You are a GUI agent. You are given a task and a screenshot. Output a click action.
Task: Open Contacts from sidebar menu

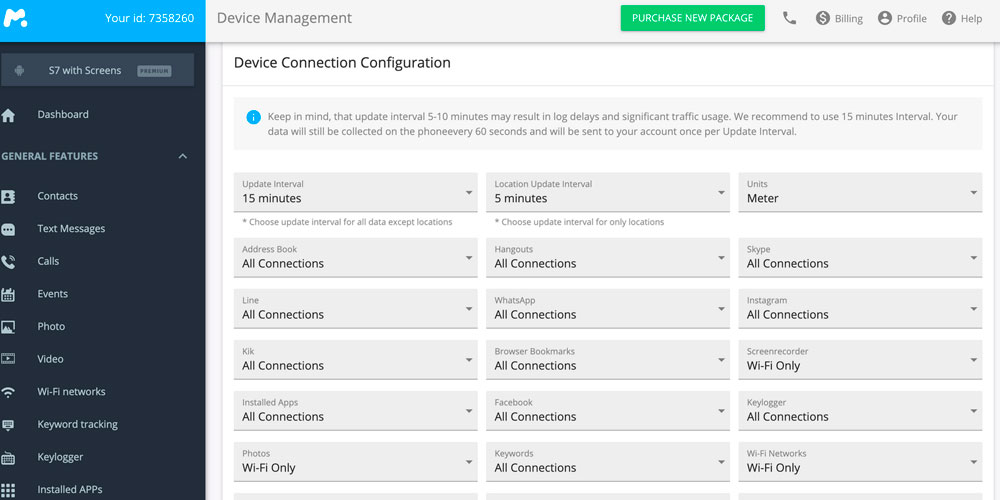click(57, 196)
